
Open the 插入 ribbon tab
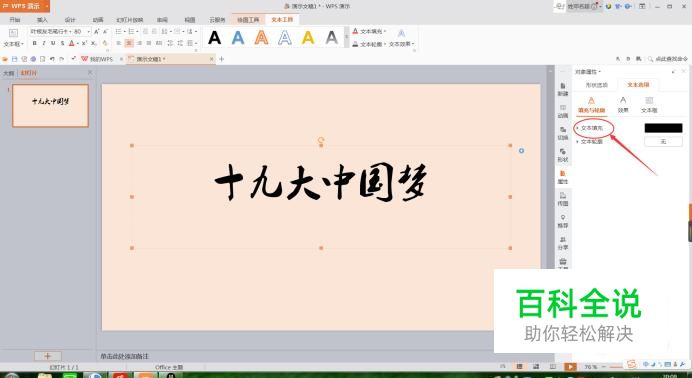pyautogui.click(x=42, y=20)
